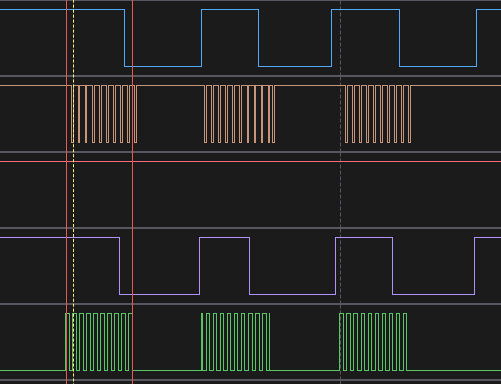Select the leftmost red vertical cursor
Image resolution: width=501 pixels, height=384 pixels.
pos(67,192)
